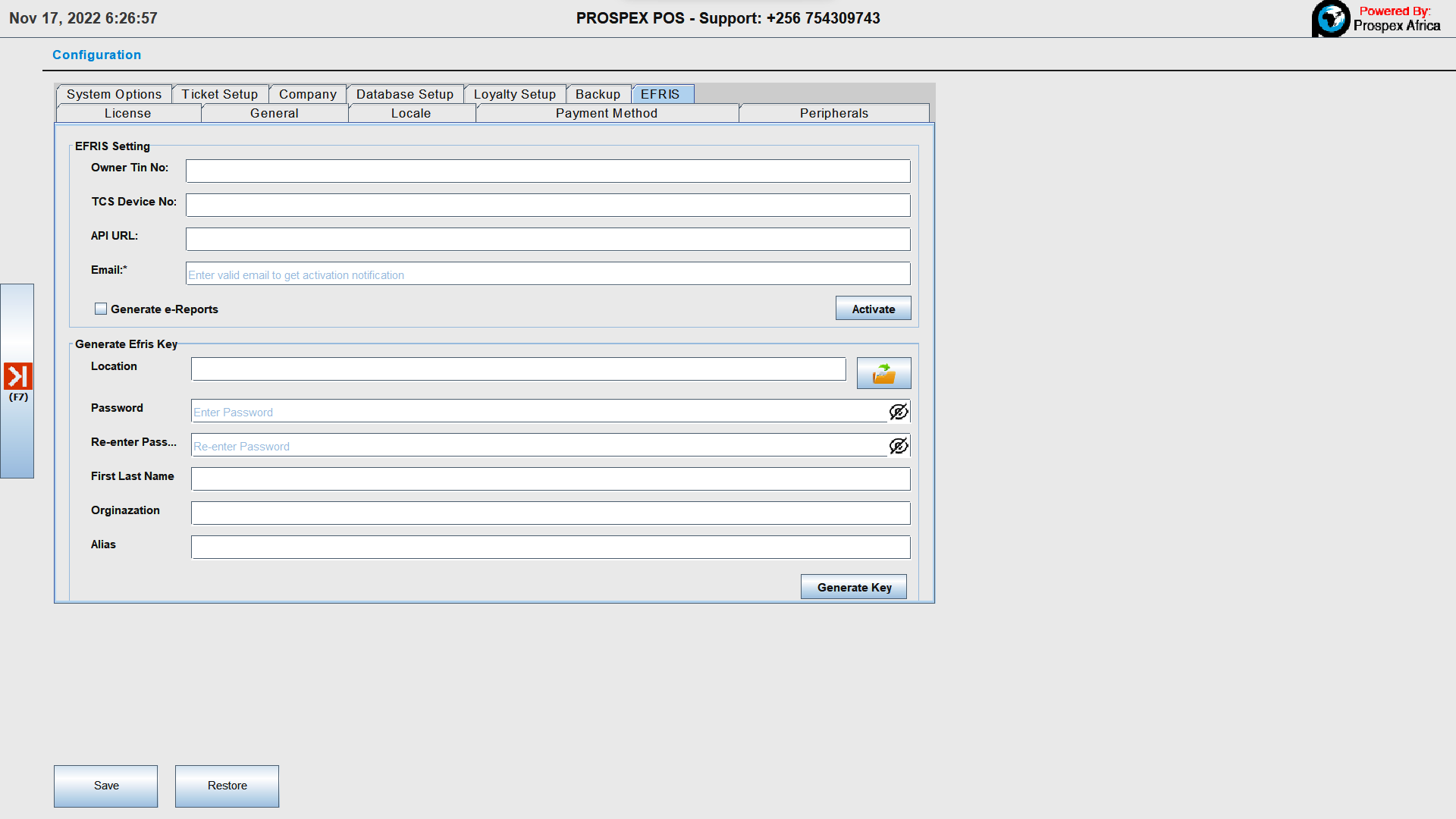Open the License tab
The height and width of the screenshot is (819, 1456).
click(x=127, y=113)
